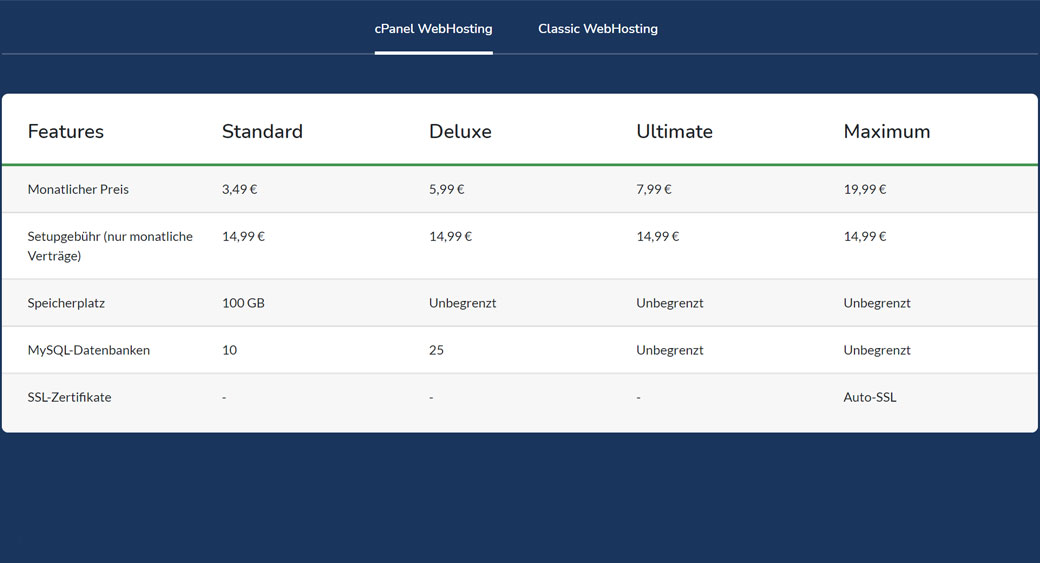Screen dimensions: 1040x563
Task: Click the 25 databases value for Deluxe
Action: point(436,350)
